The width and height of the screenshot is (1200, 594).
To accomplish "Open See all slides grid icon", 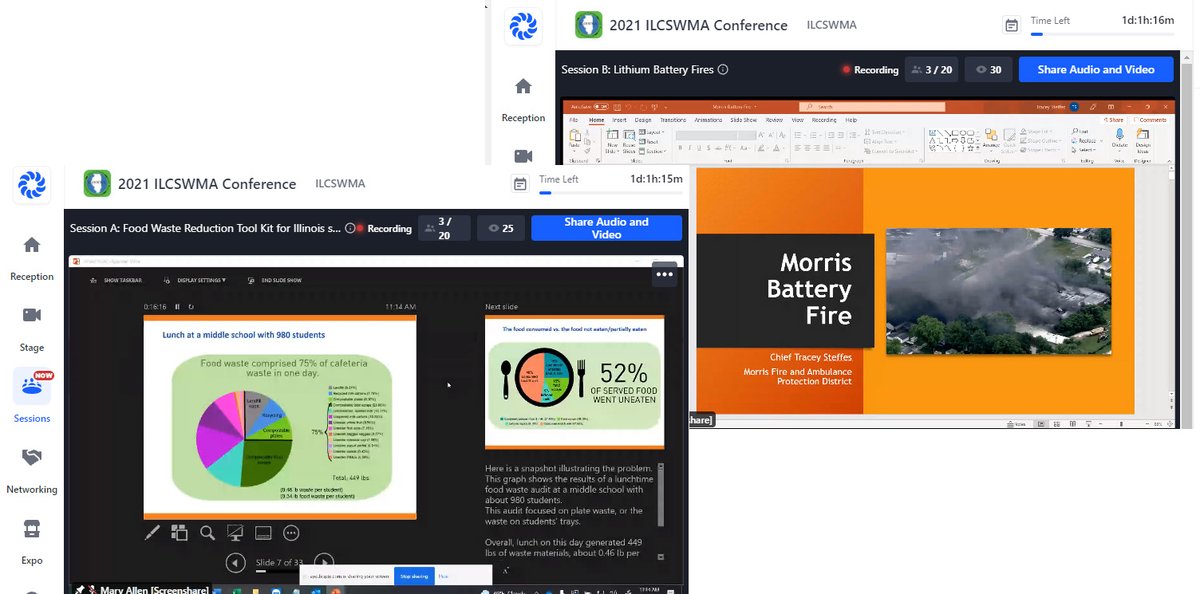I will pyautogui.click(x=180, y=533).
